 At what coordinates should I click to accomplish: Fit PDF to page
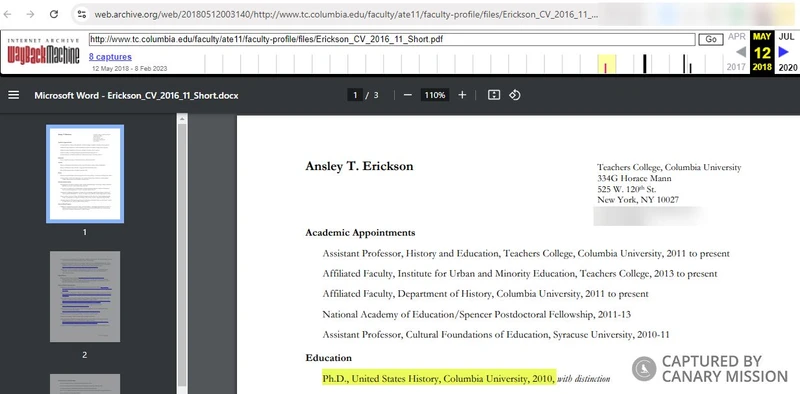[493, 95]
